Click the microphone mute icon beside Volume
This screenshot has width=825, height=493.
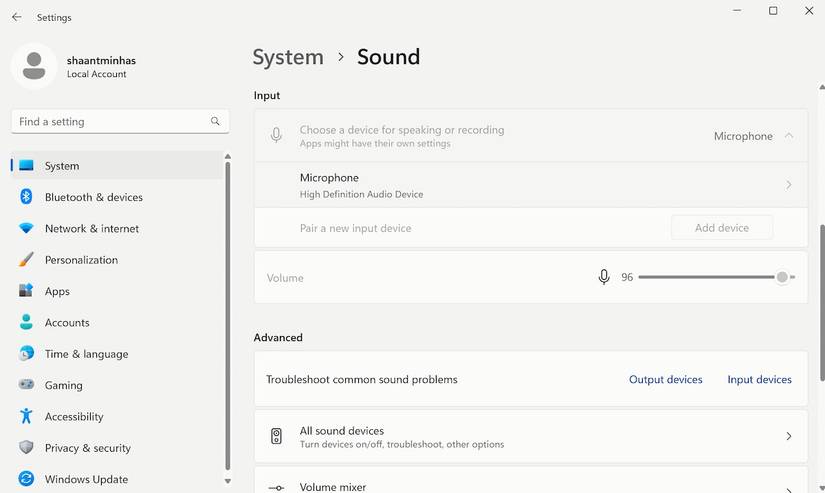(604, 277)
